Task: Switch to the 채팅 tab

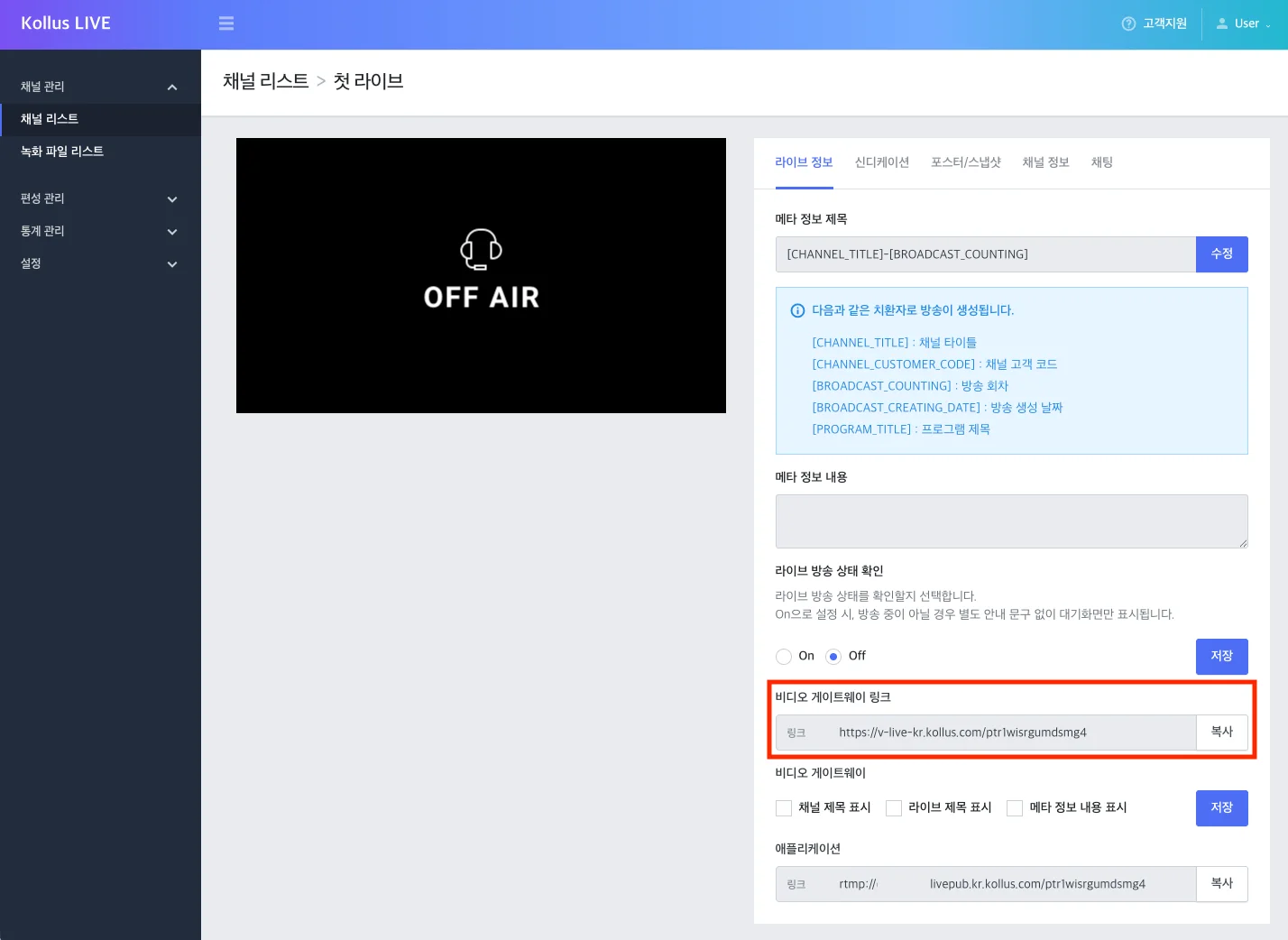Action: (1102, 162)
